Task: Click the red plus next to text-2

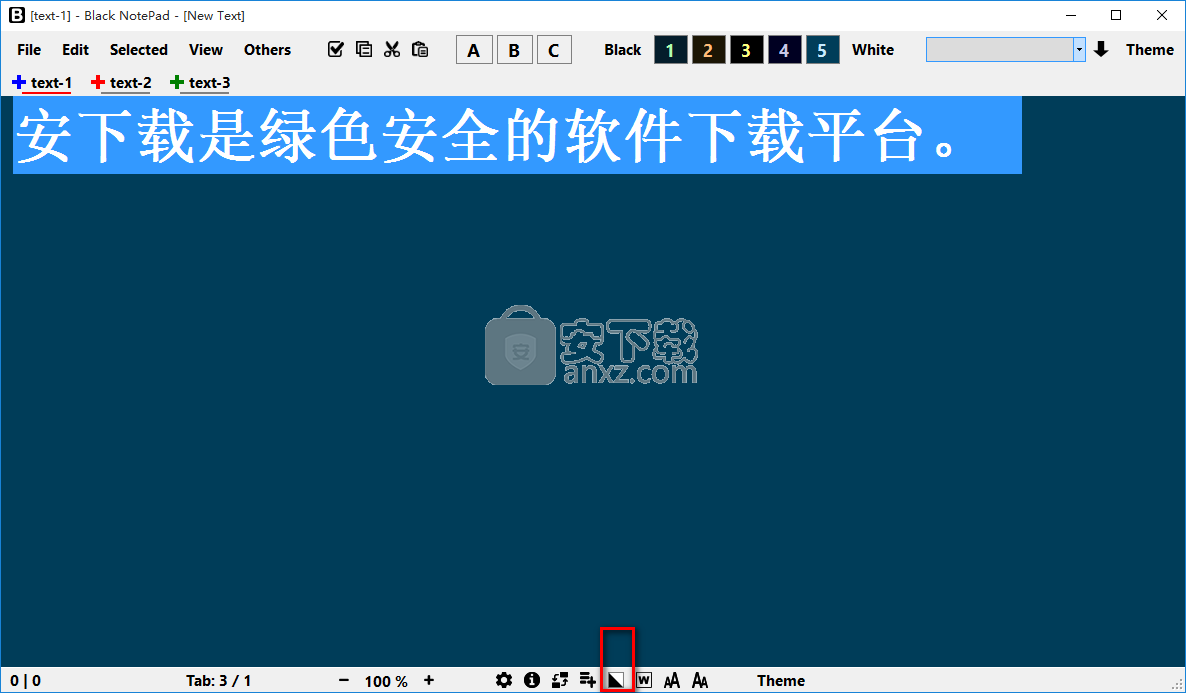Action: click(98, 82)
